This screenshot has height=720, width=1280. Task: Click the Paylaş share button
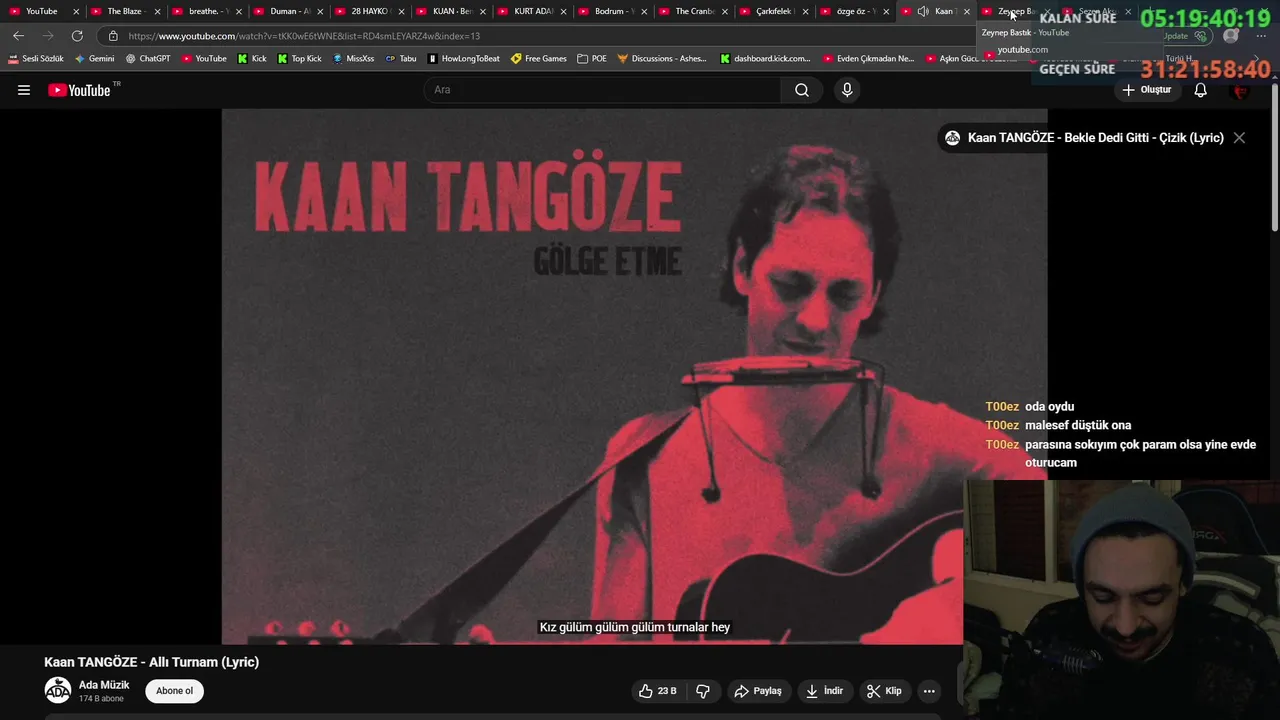click(758, 691)
